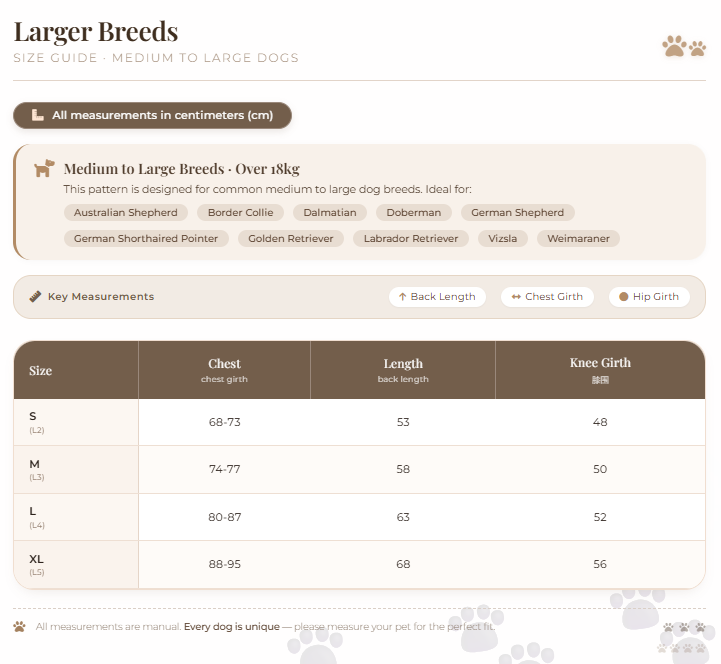Select the XL (L5) size row label
This screenshot has height=664, width=721.
[76, 565]
